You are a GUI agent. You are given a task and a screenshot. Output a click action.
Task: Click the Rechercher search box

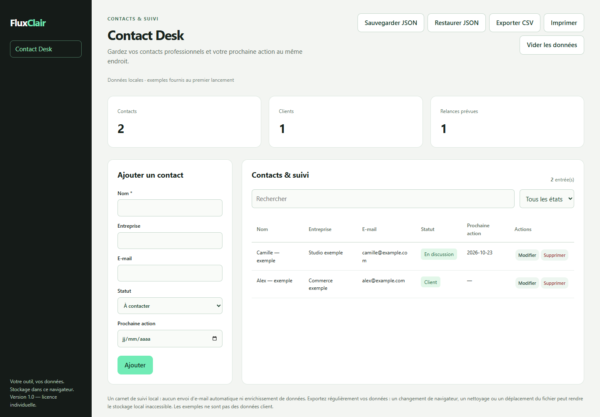click(383, 199)
